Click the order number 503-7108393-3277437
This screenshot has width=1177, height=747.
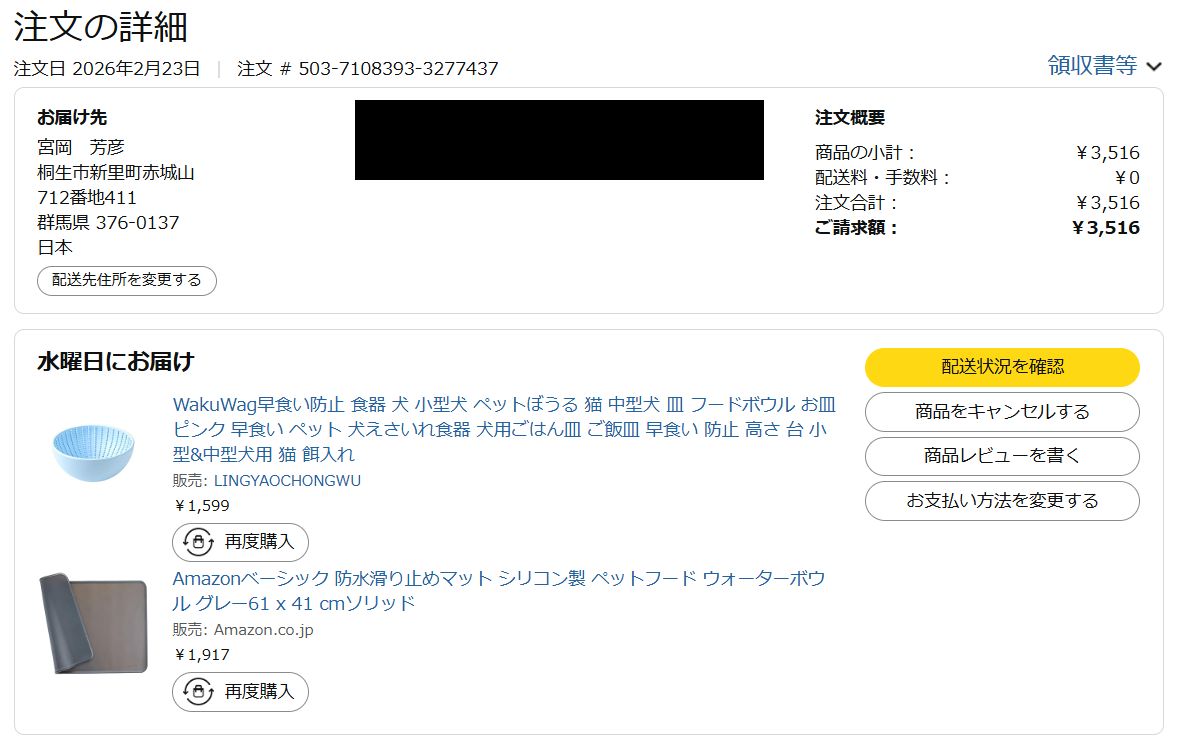click(x=398, y=69)
